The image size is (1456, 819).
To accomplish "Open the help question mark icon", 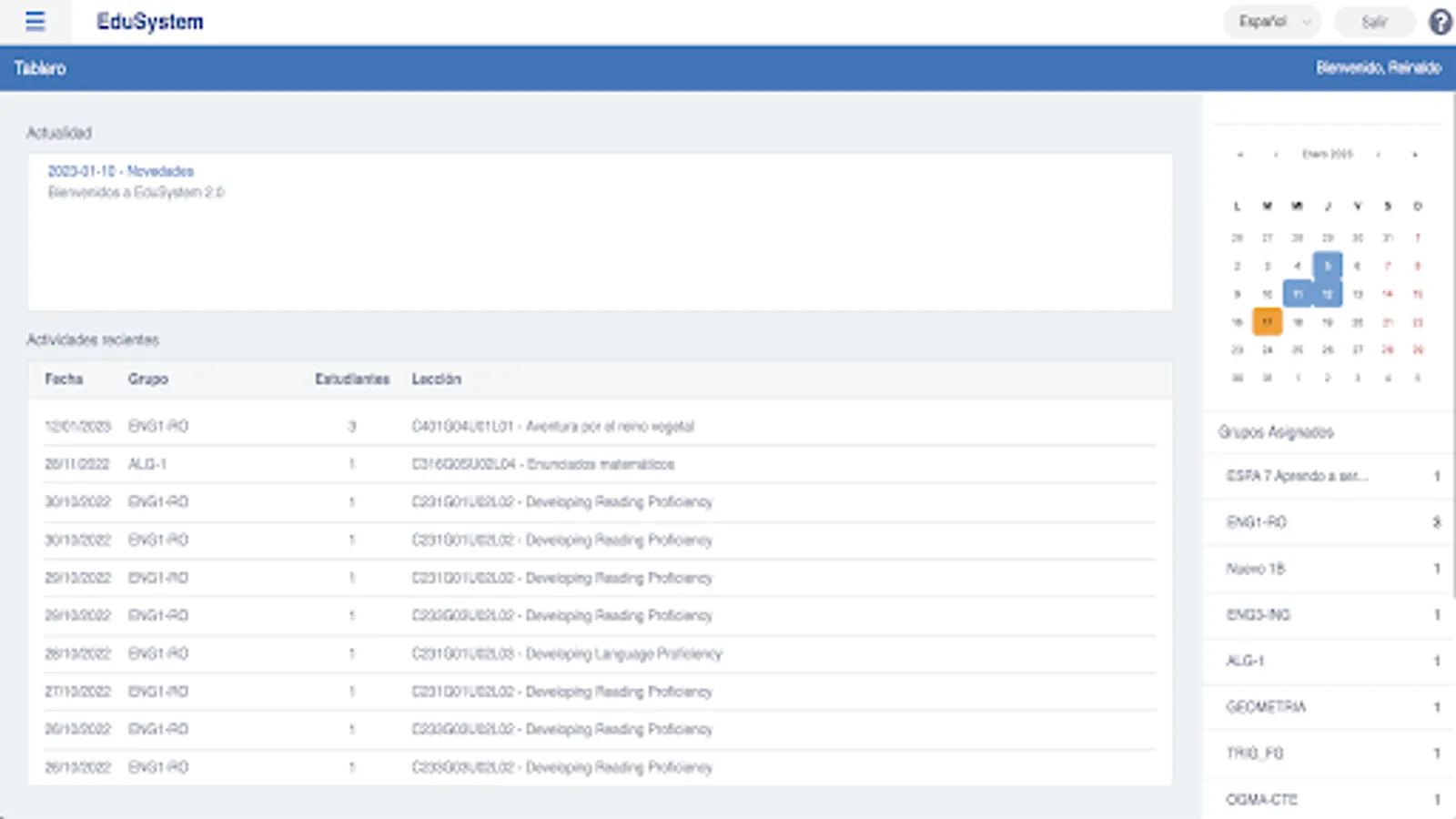I will tap(1440, 21).
